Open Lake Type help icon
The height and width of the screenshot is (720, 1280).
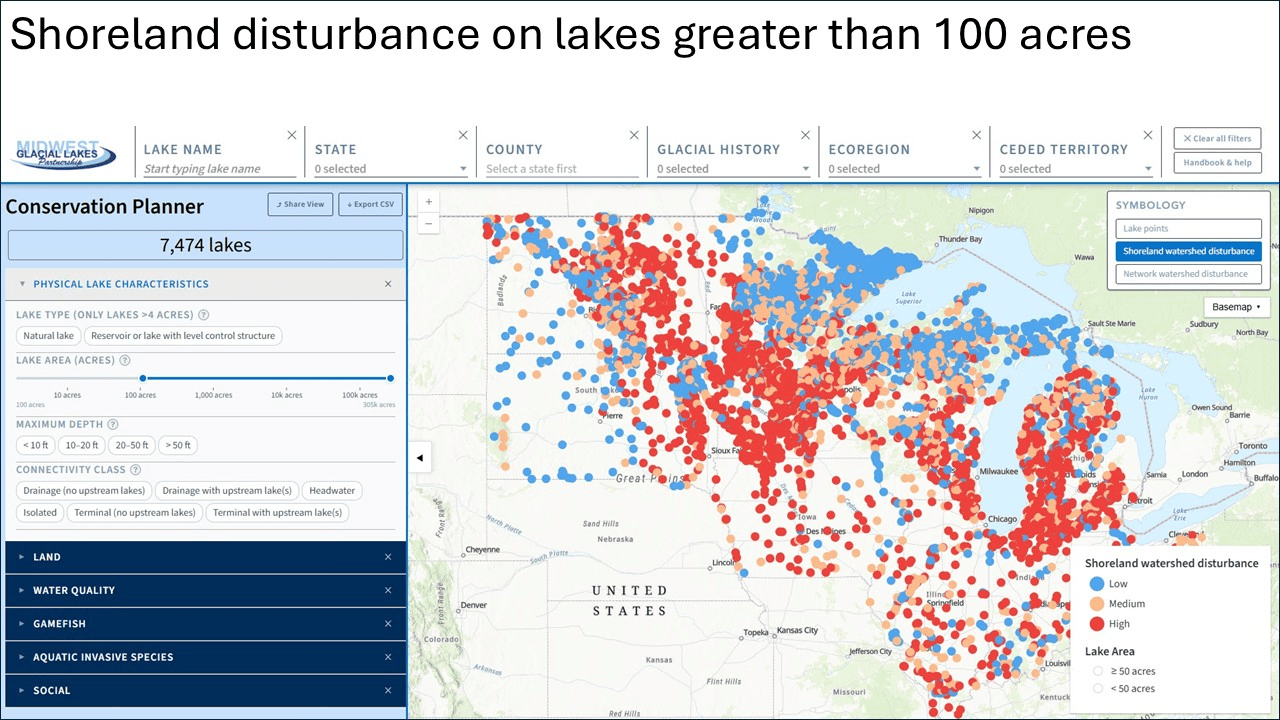[204, 315]
